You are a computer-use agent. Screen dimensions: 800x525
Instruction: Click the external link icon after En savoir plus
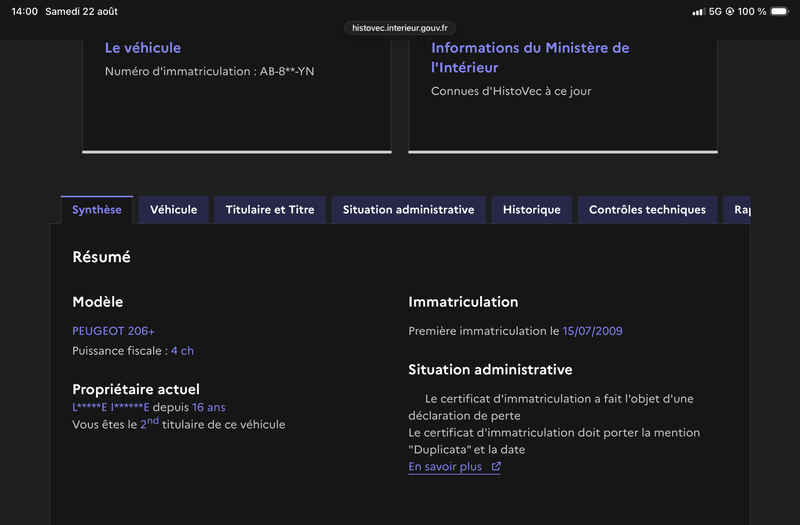point(496,466)
